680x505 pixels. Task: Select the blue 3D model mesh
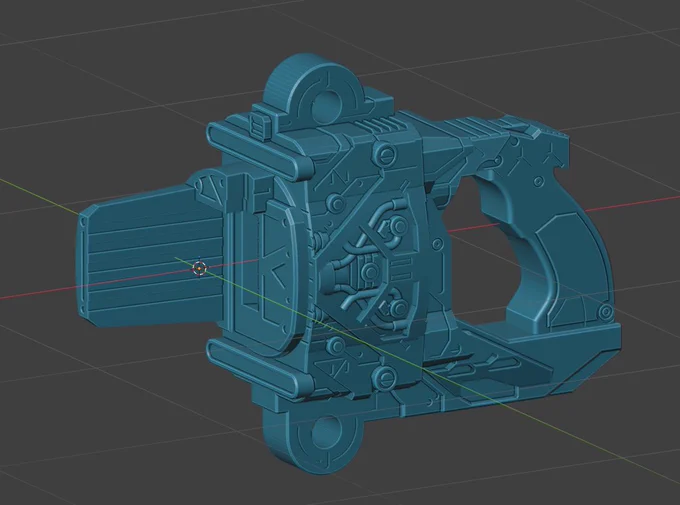(x=347, y=265)
